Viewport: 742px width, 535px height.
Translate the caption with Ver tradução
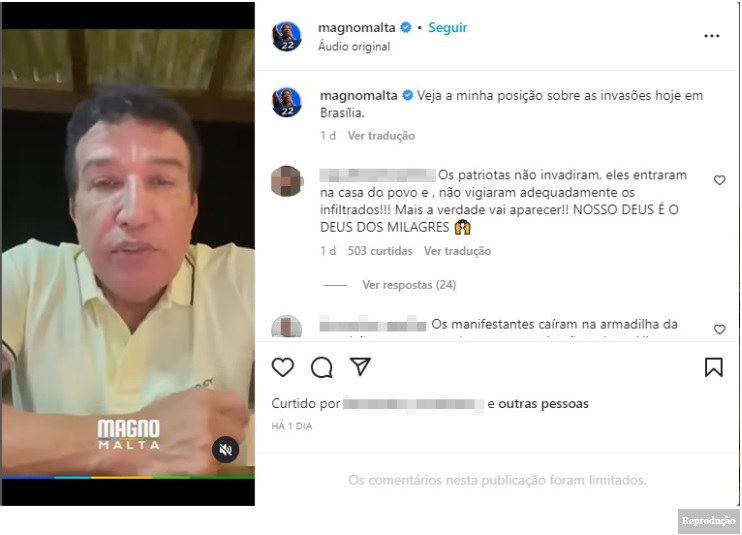(381, 136)
